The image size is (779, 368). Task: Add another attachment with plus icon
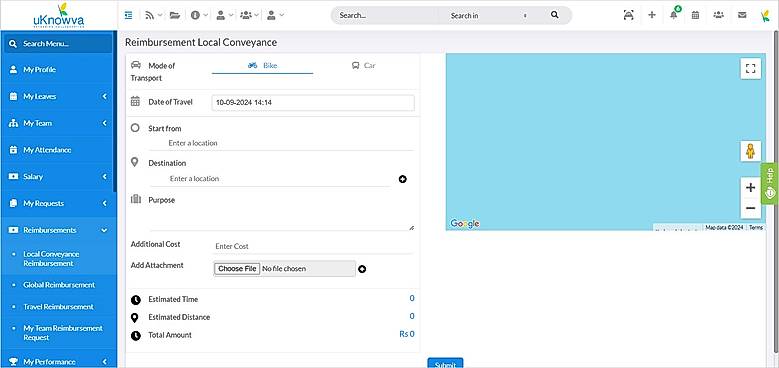point(362,269)
